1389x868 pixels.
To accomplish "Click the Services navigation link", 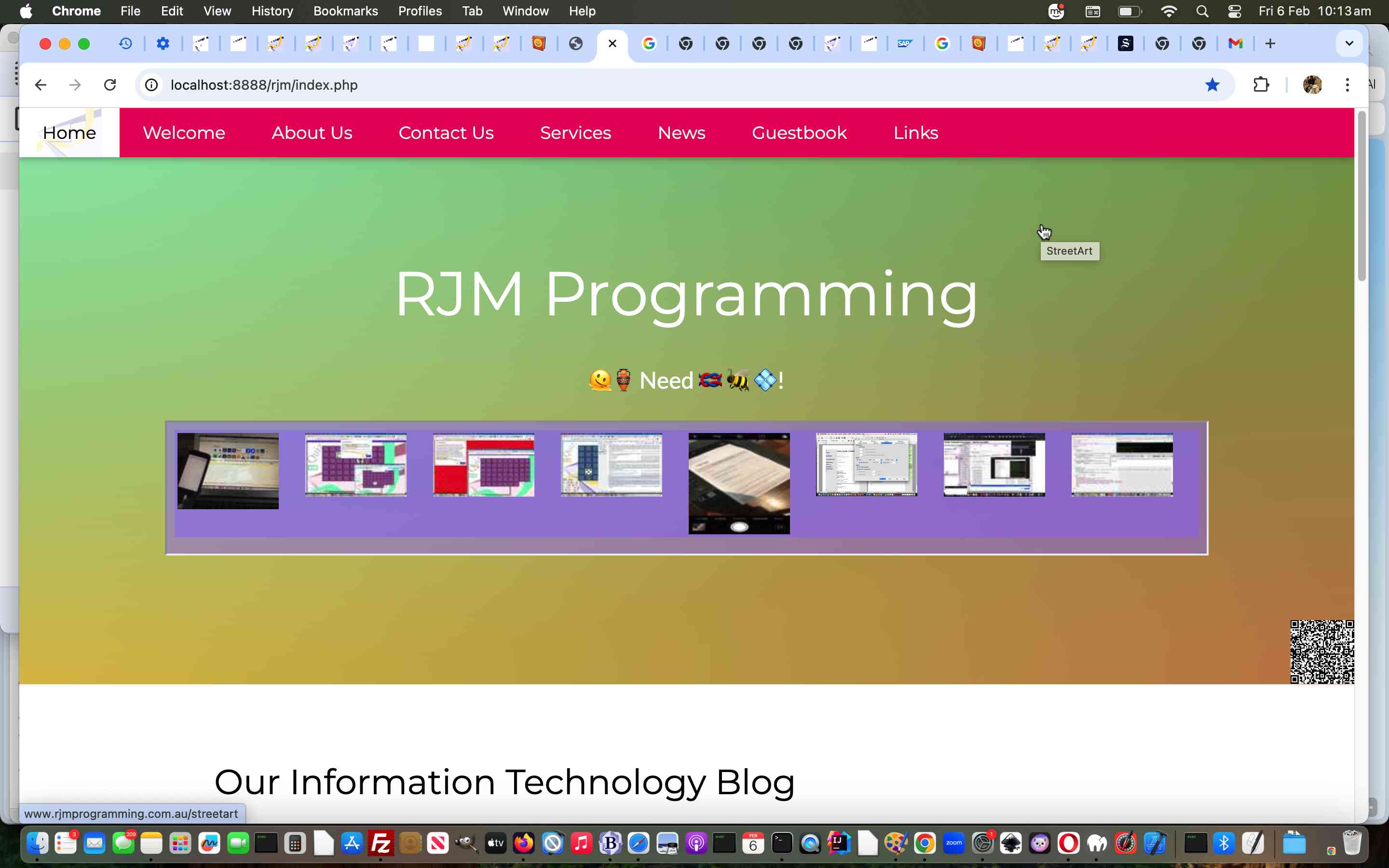I will [x=575, y=133].
